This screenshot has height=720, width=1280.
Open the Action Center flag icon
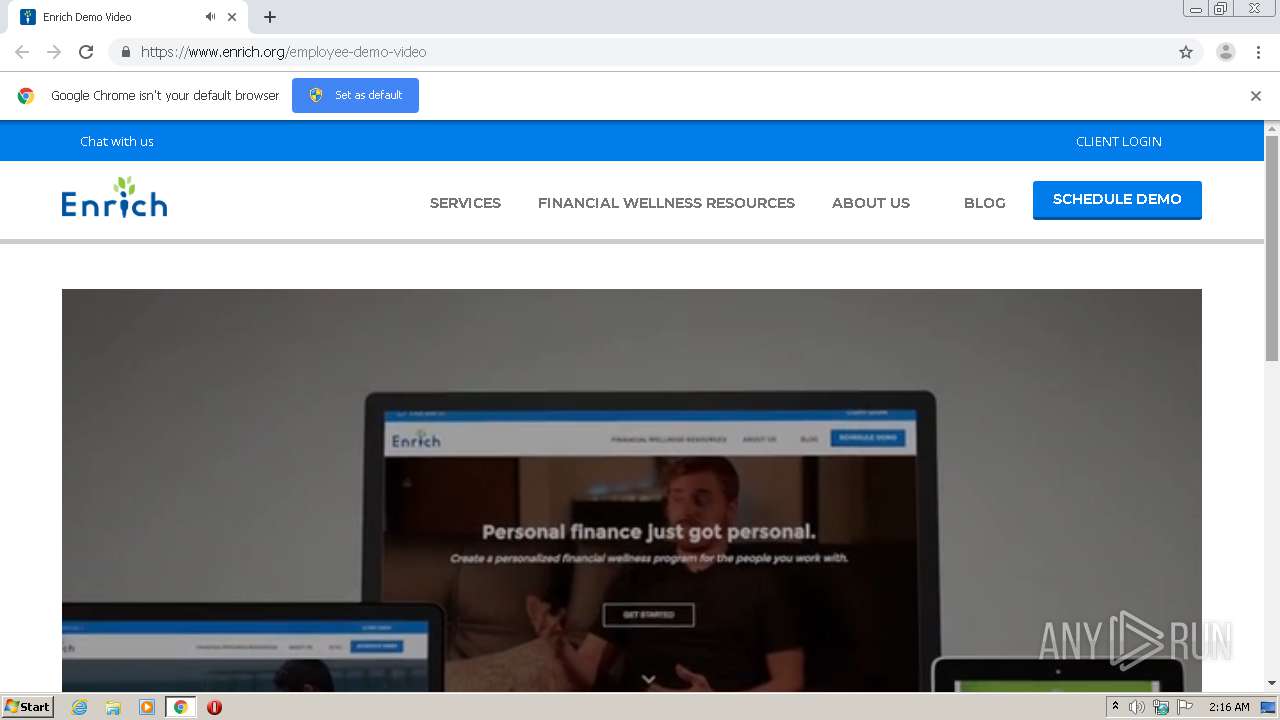pos(1185,707)
